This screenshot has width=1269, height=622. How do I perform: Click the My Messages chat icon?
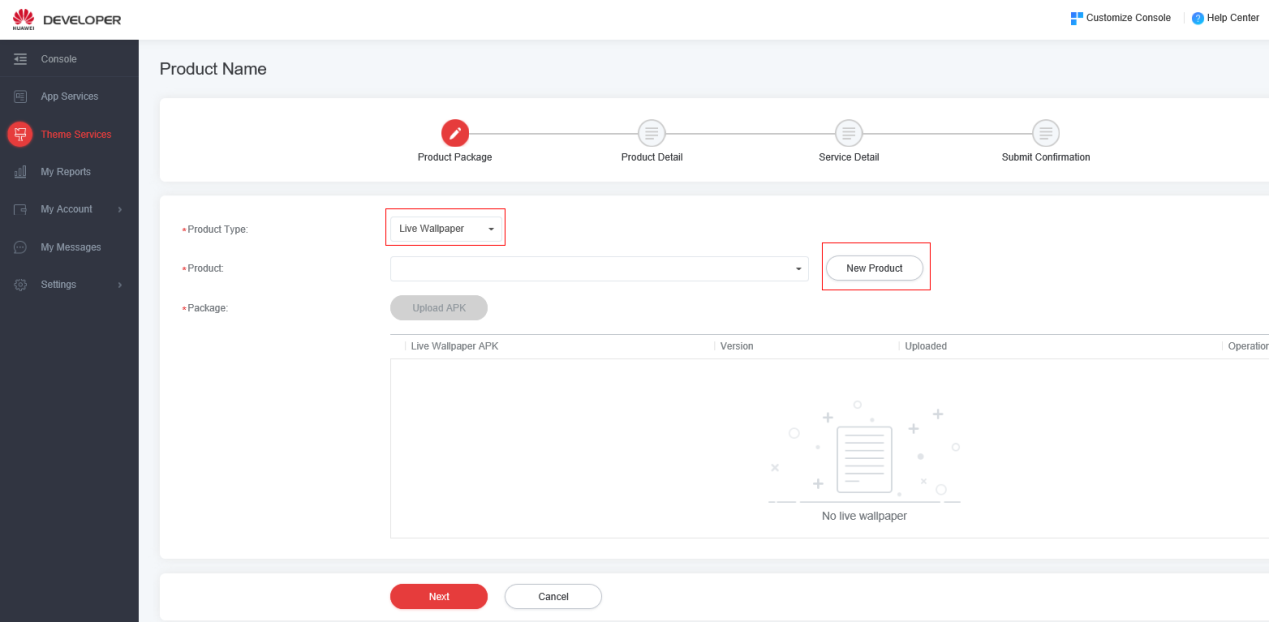click(x=20, y=247)
